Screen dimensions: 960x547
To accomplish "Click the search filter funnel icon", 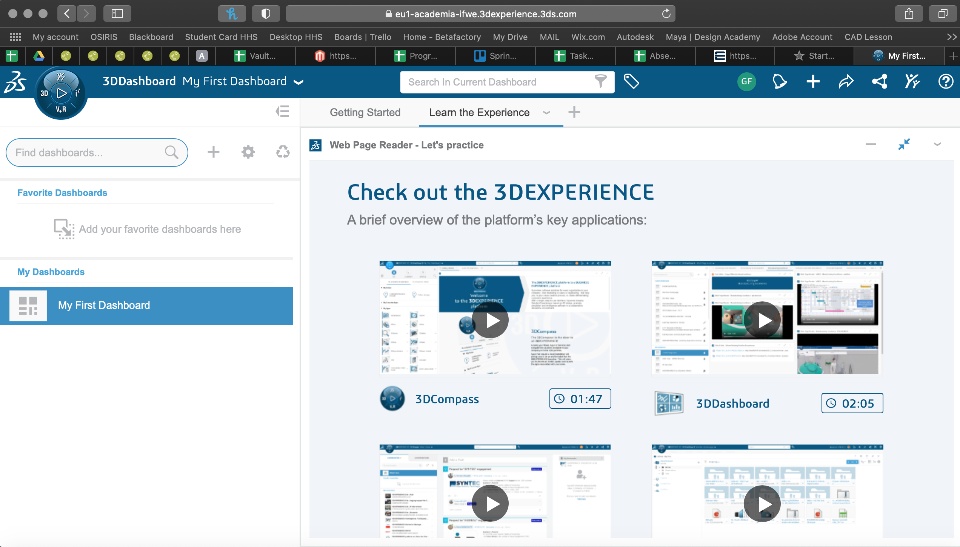I will click(x=601, y=81).
